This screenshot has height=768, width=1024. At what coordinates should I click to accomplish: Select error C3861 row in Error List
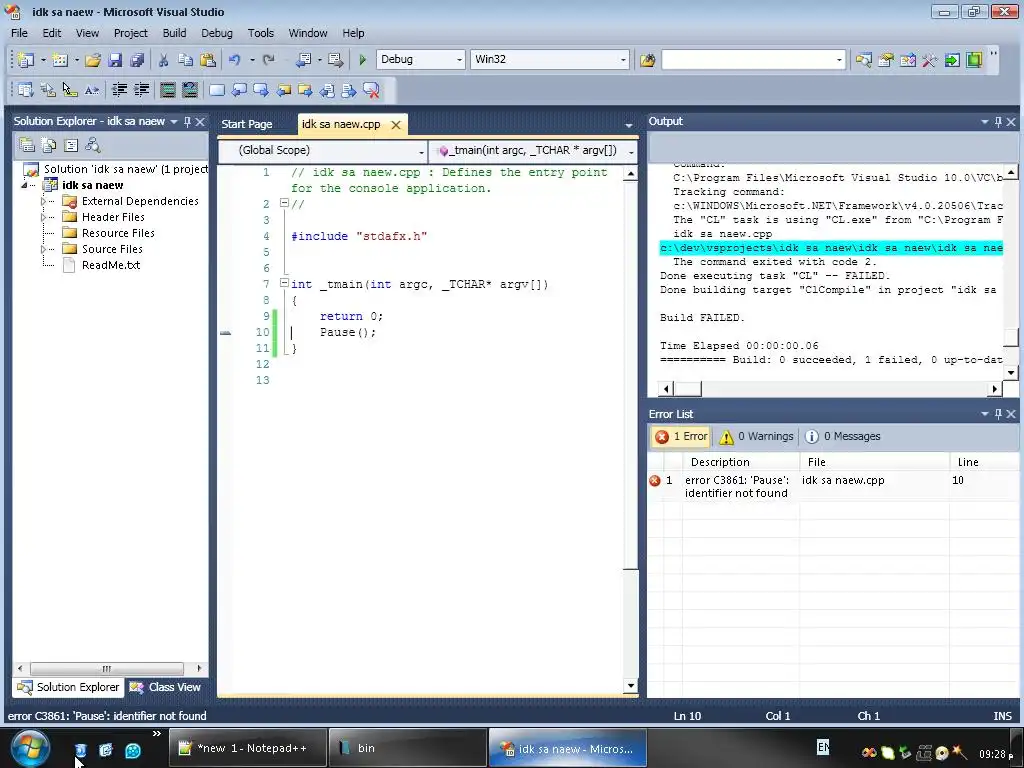(x=833, y=487)
